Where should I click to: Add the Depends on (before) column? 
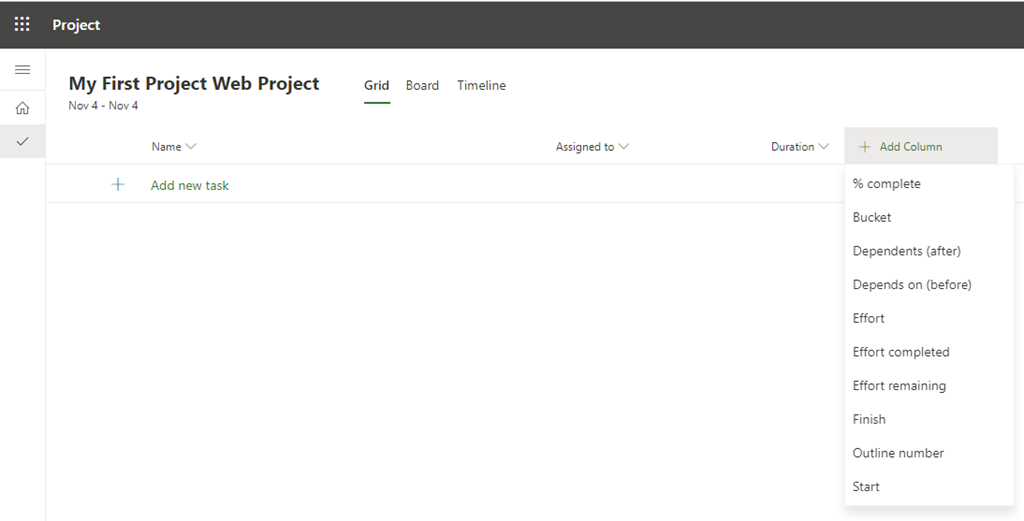coord(912,285)
